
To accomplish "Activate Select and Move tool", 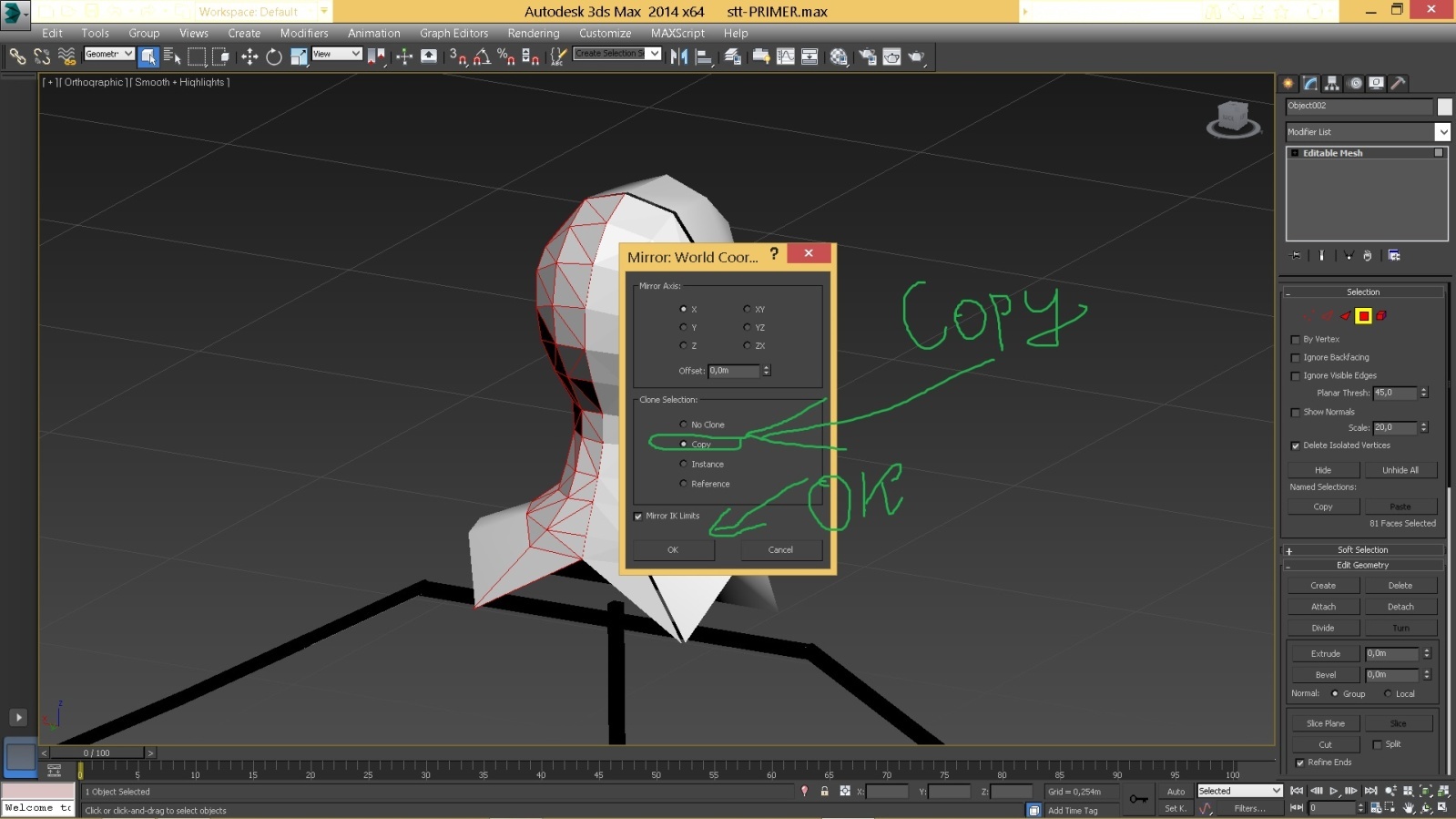I will [249, 56].
